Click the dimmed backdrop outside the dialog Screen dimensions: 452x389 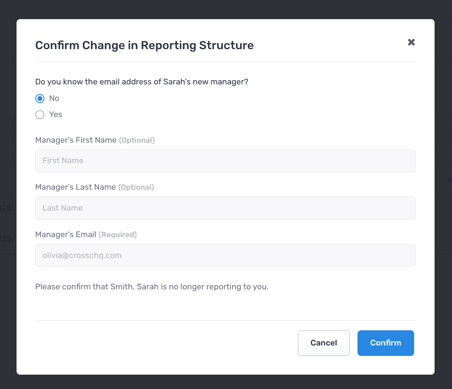pyautogui.click(x=8, y=133)
